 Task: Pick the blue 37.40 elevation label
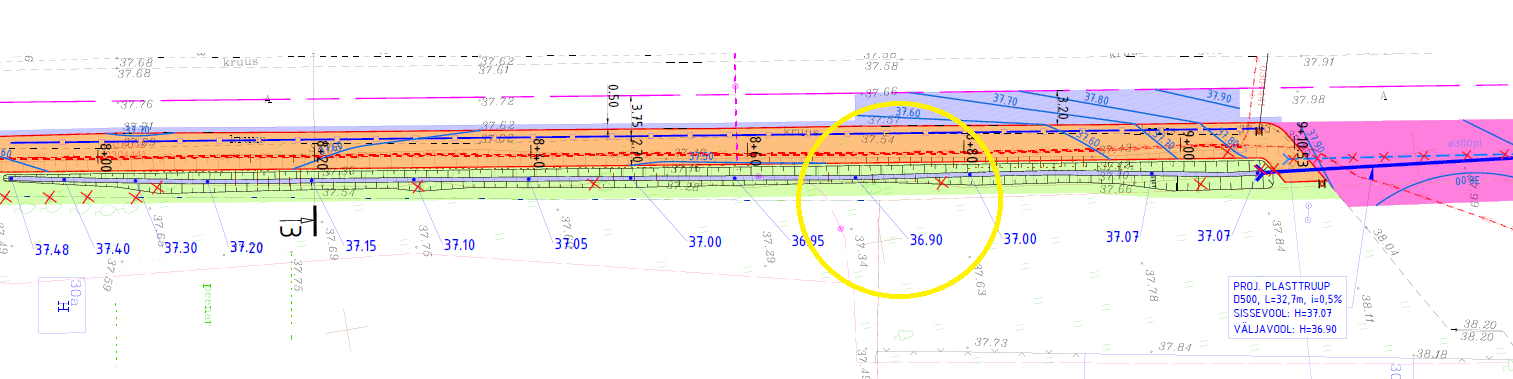113,248
